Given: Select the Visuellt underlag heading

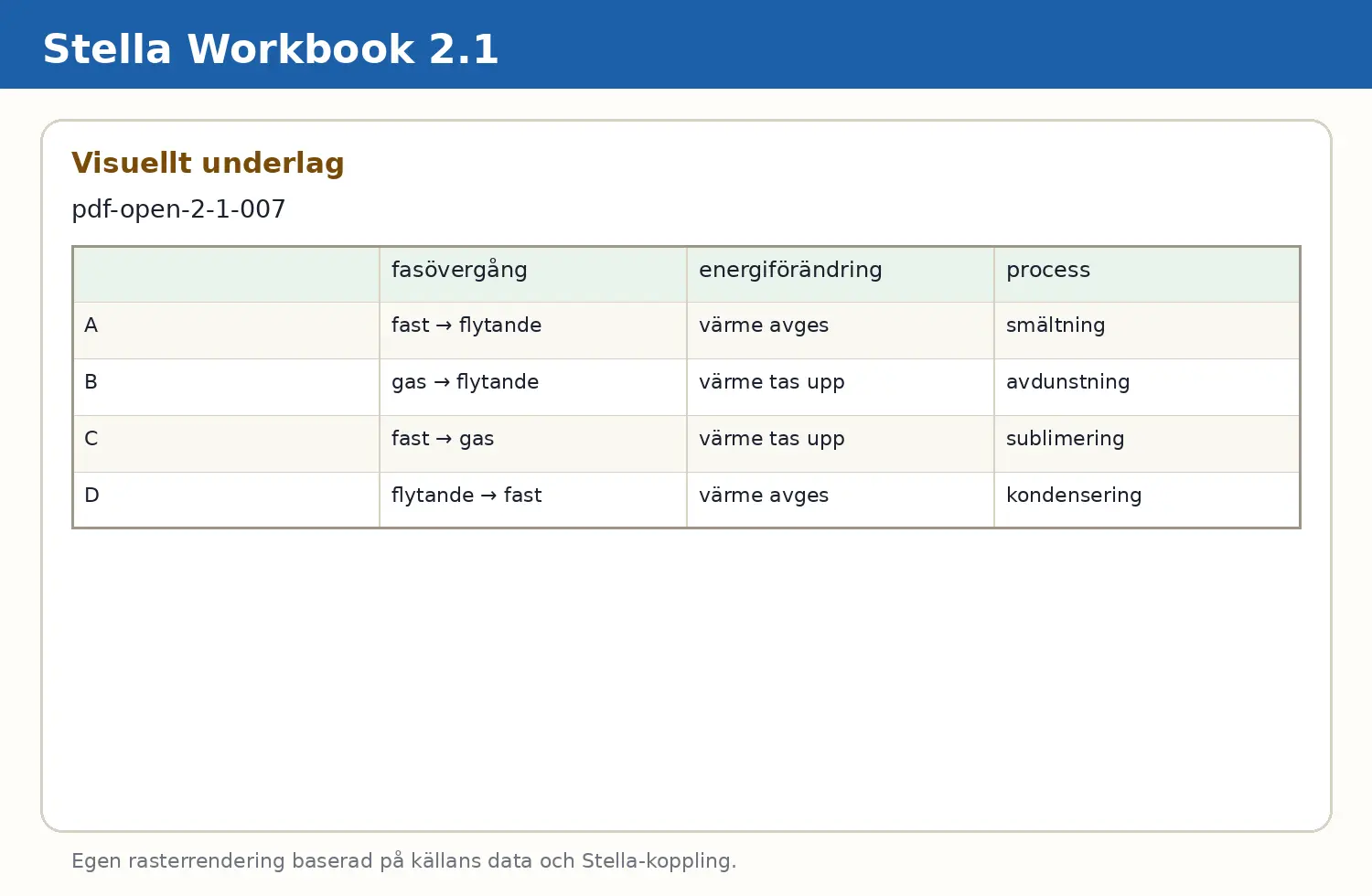Looking at the screenshot, I should click(208, 163).
